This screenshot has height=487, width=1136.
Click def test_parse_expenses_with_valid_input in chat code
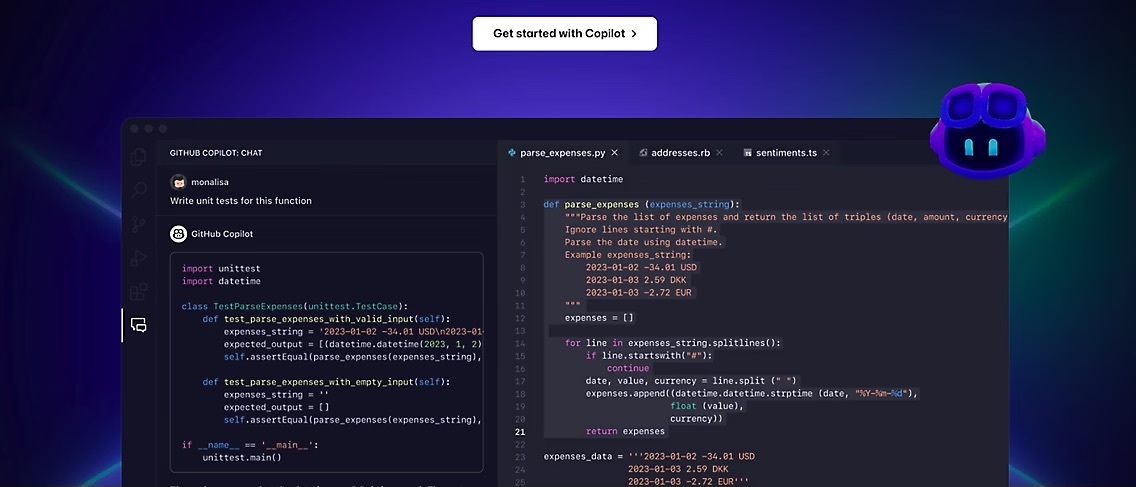coord(326,319)
